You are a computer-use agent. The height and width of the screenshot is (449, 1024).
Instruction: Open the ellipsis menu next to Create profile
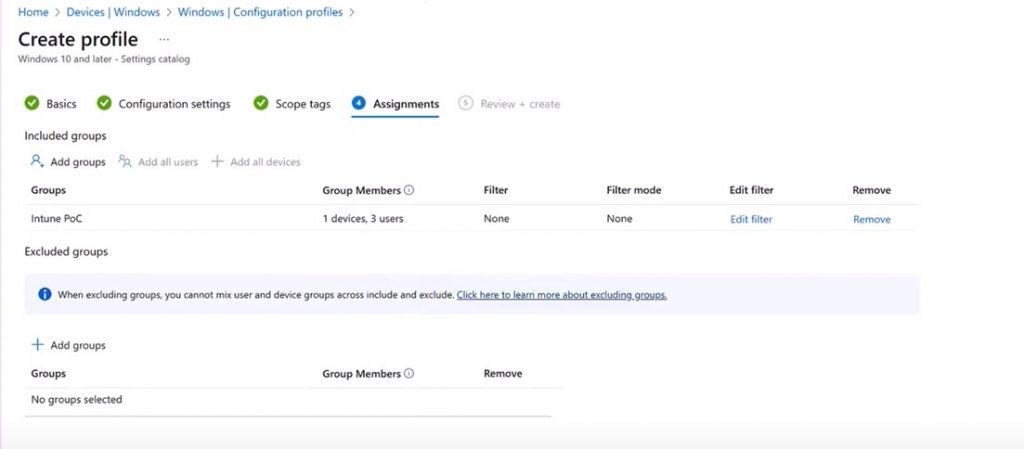[x=164, y=39]
